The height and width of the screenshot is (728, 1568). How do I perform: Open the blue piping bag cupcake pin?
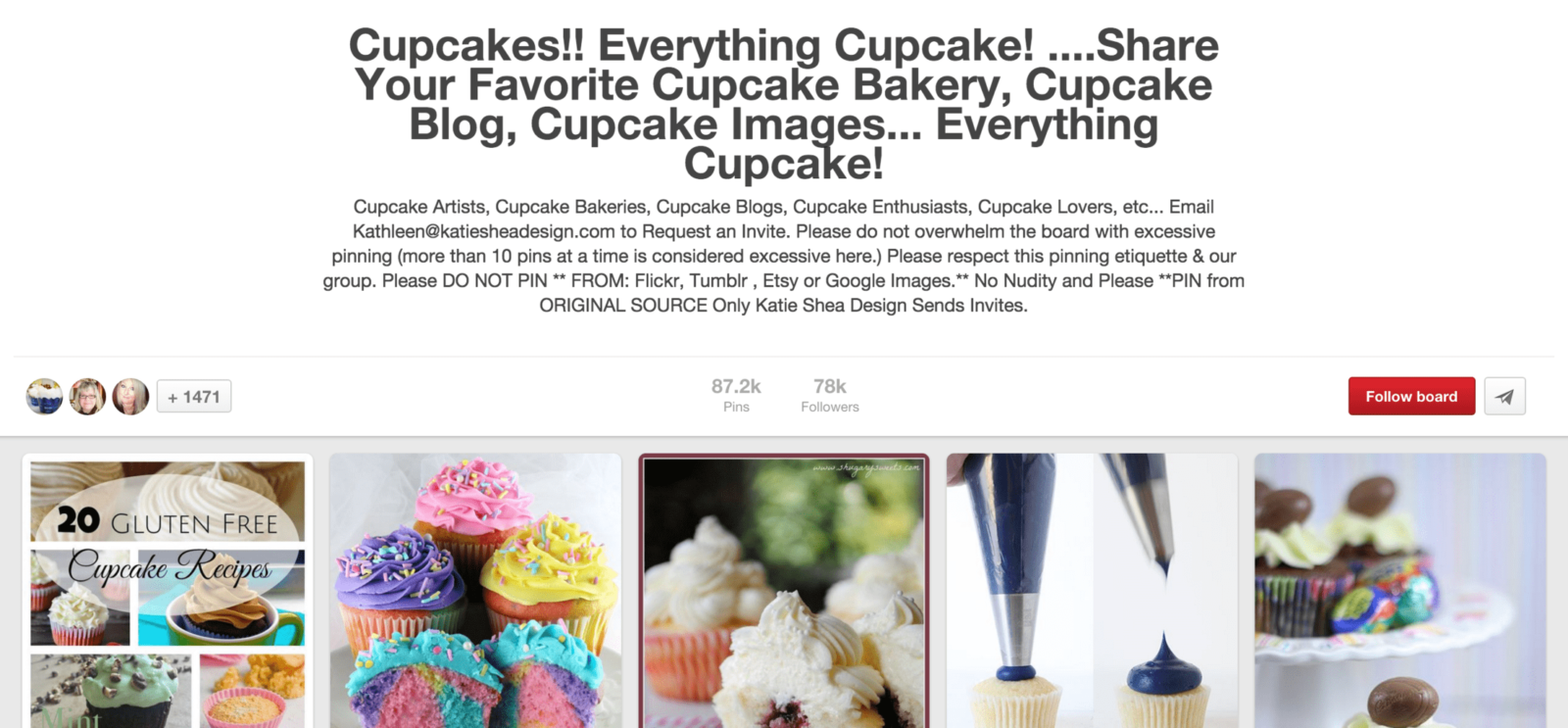coord(1092,591)
